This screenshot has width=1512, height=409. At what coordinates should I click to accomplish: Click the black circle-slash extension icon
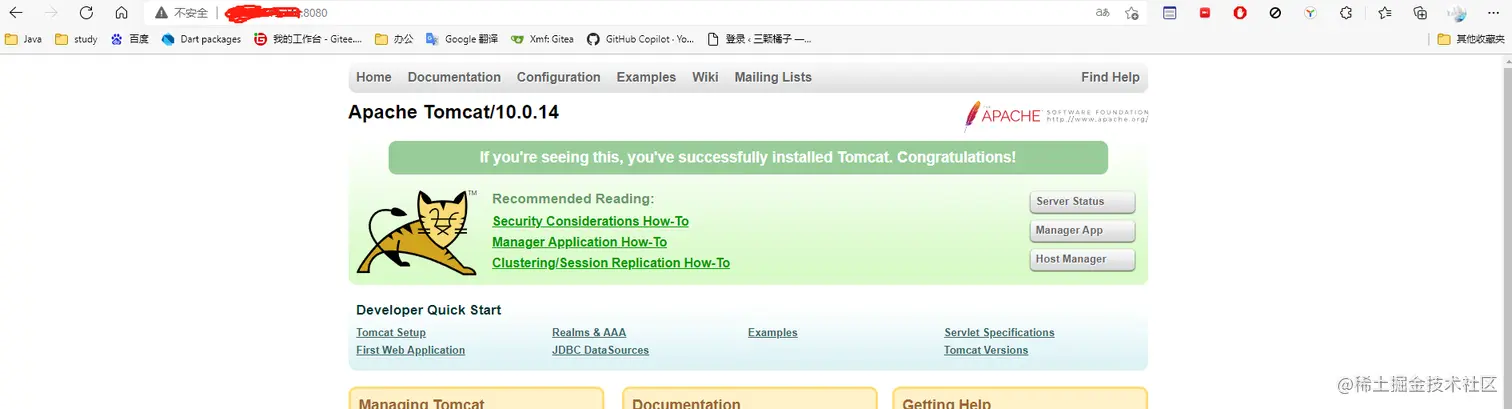click(1275, 13)
